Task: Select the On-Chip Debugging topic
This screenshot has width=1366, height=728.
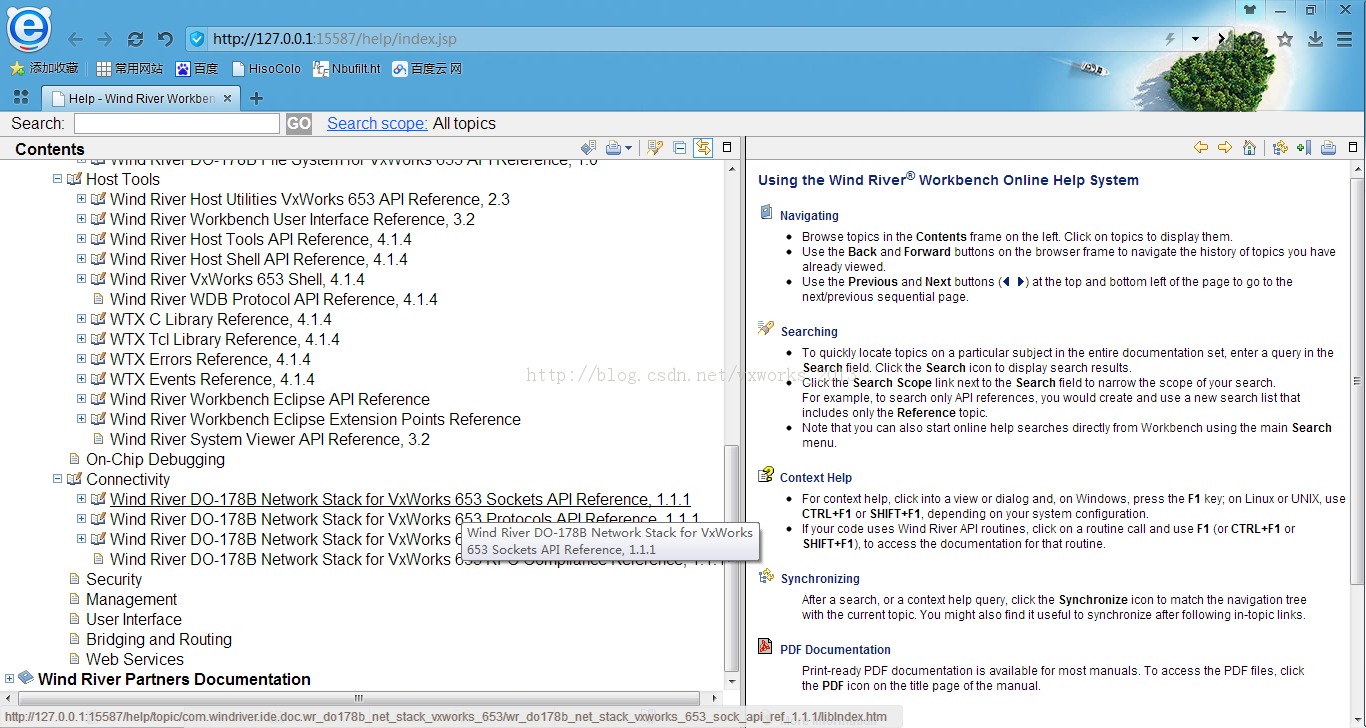Action: 155,459
